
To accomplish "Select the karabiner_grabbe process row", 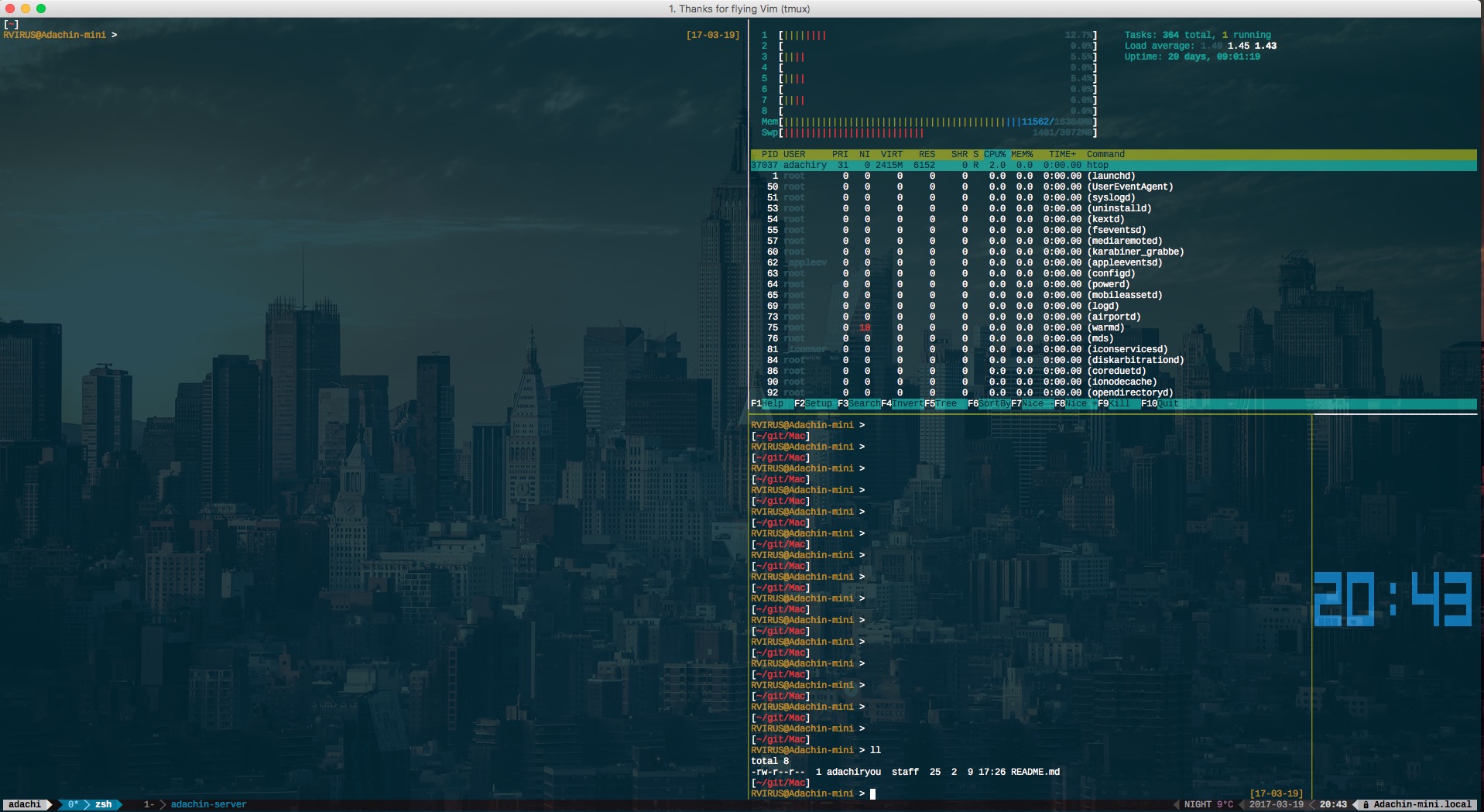I will pyautogui.click(x=1135, y=252).
